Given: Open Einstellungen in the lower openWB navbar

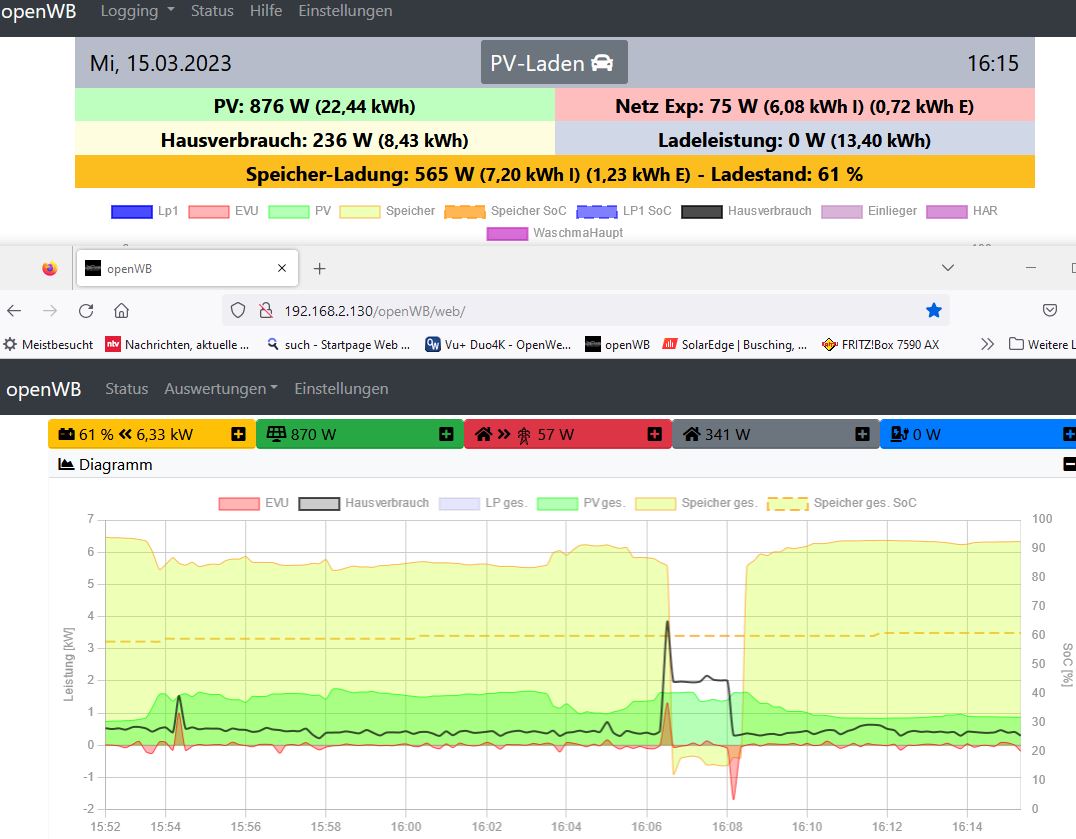Looking at the screenshot, I should pyautogui.click(x=341, y=389).
